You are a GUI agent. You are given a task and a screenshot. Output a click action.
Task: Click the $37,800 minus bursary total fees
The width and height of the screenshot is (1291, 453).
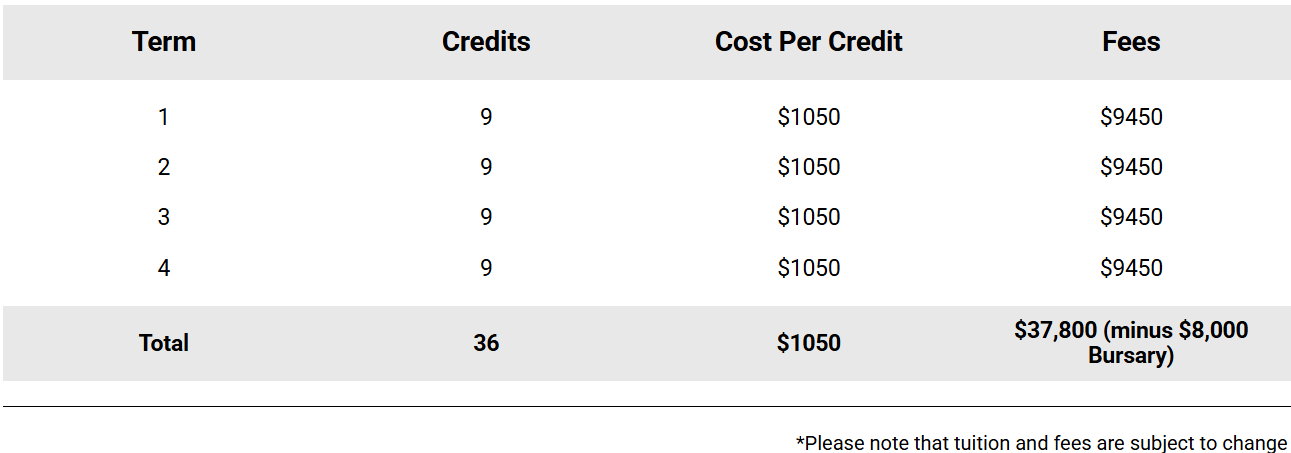click(1131, 342)
